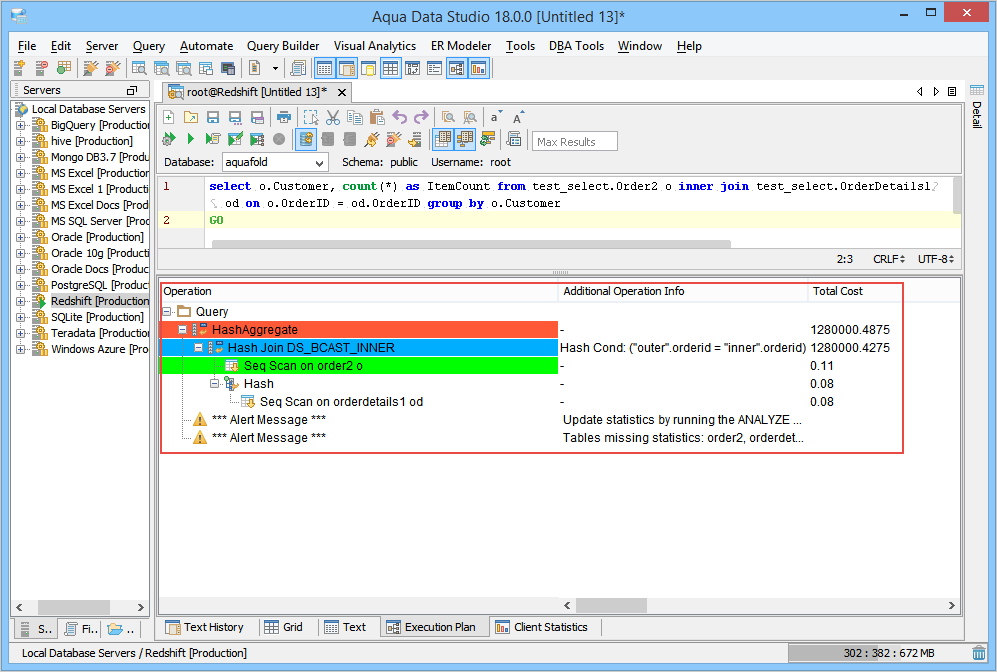This screenshot has height=672, width=997.
Task: Collapse the Query node in execution plan
Action: [x=167, y=312]
